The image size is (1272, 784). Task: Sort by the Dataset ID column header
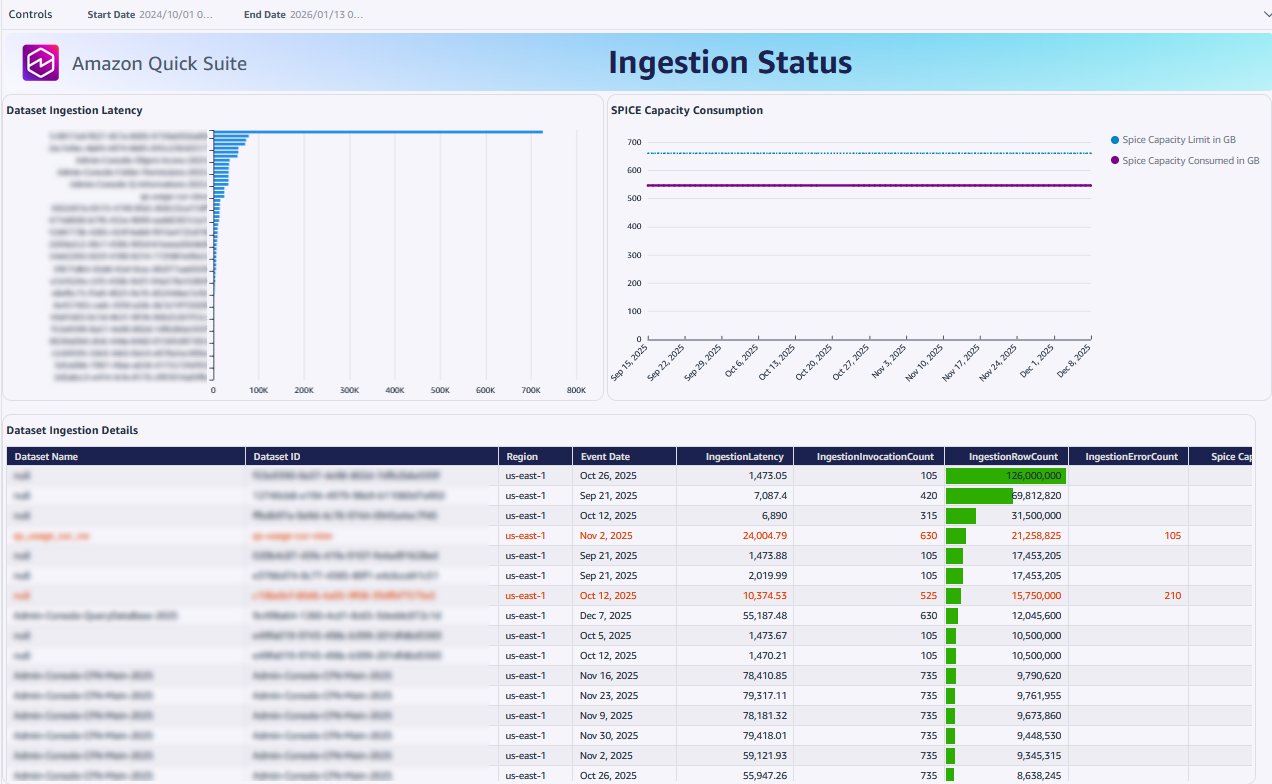tap(281, 456)
